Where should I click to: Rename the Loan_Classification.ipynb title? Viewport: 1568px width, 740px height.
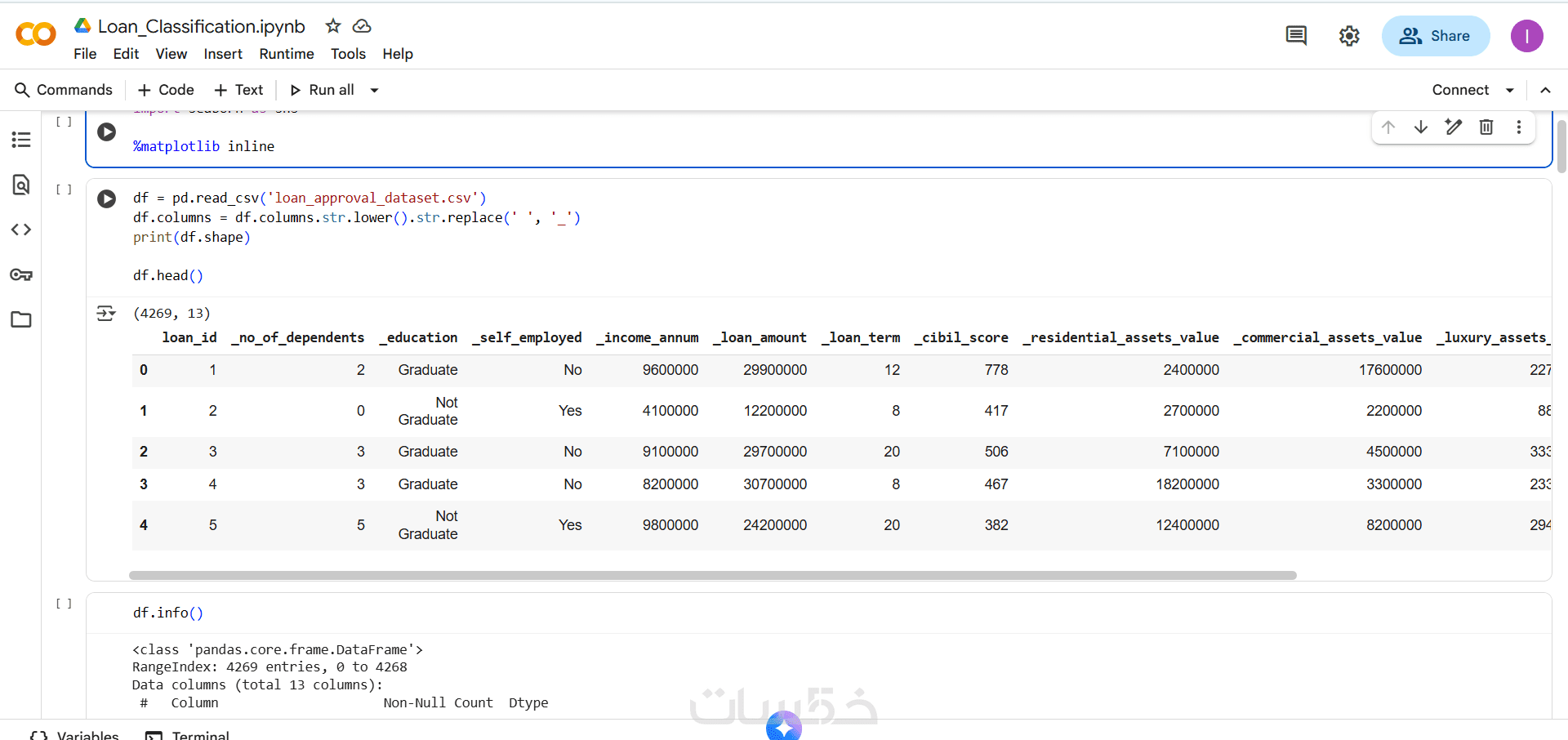click(202, 26)
